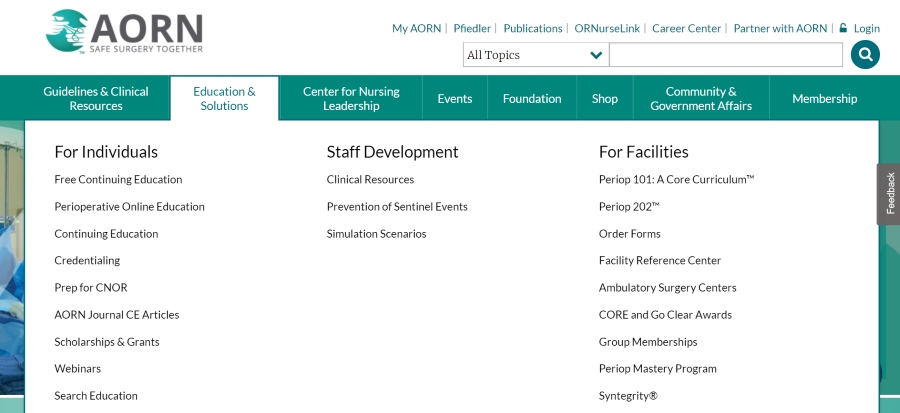Click the search text field
Screen dimensions: 900x413
(x=726, y=55)
